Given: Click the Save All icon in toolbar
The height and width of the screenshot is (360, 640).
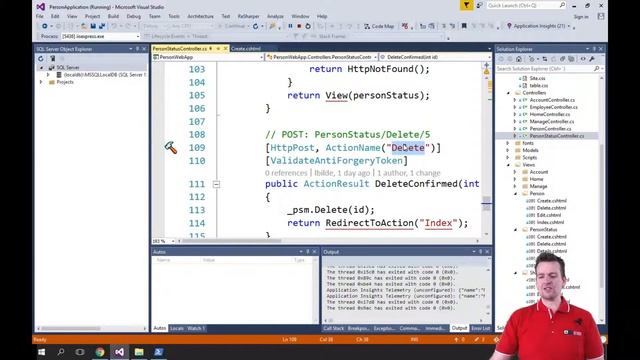Looking at the screenshot, I should click(x=102, y=26).
